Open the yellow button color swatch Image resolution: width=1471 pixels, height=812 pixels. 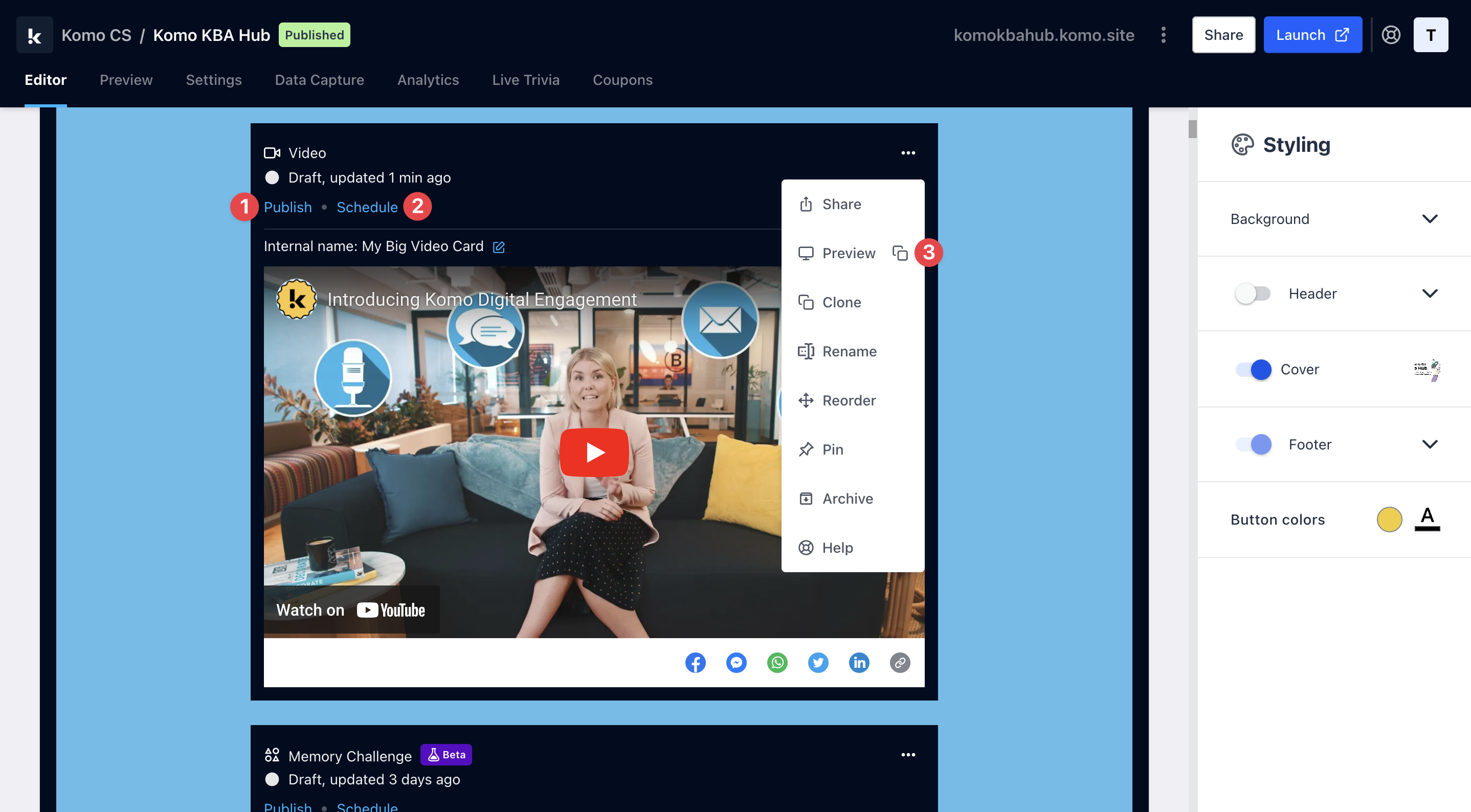[x=1389, y=520]
